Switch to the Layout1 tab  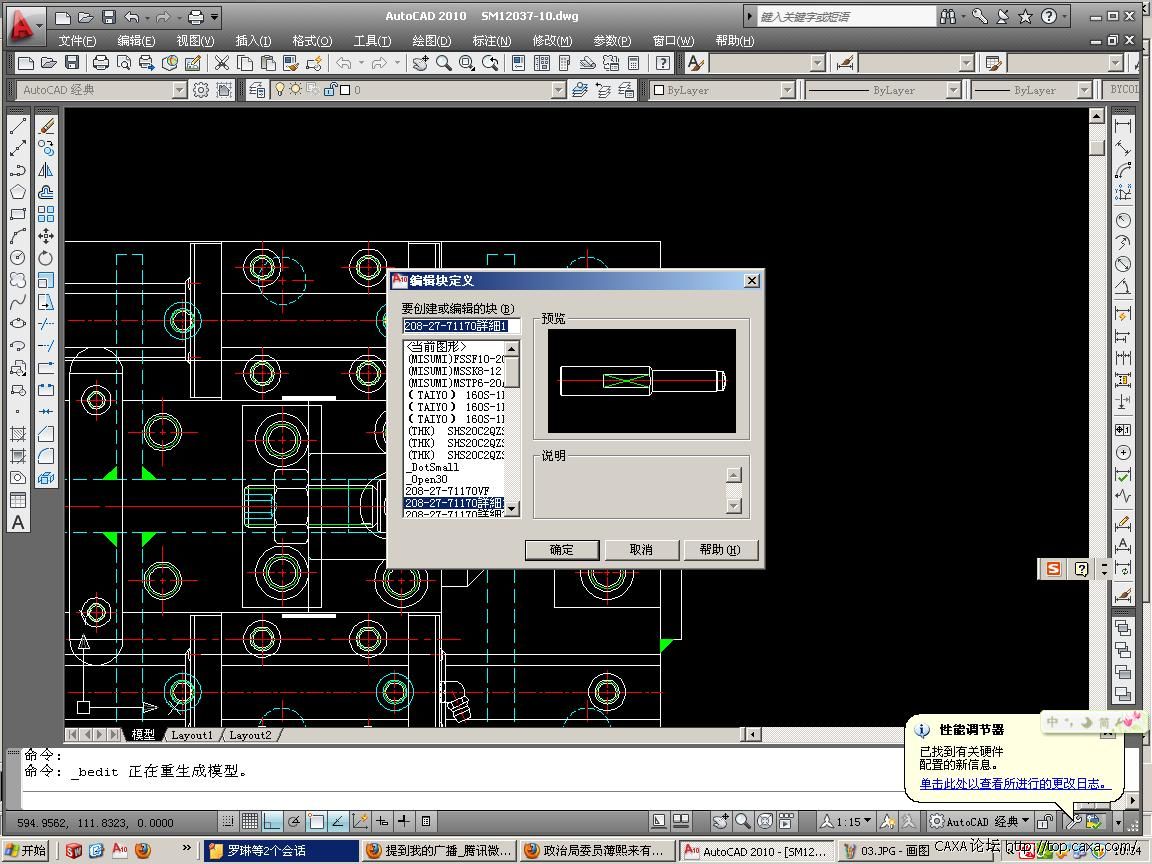191,735
